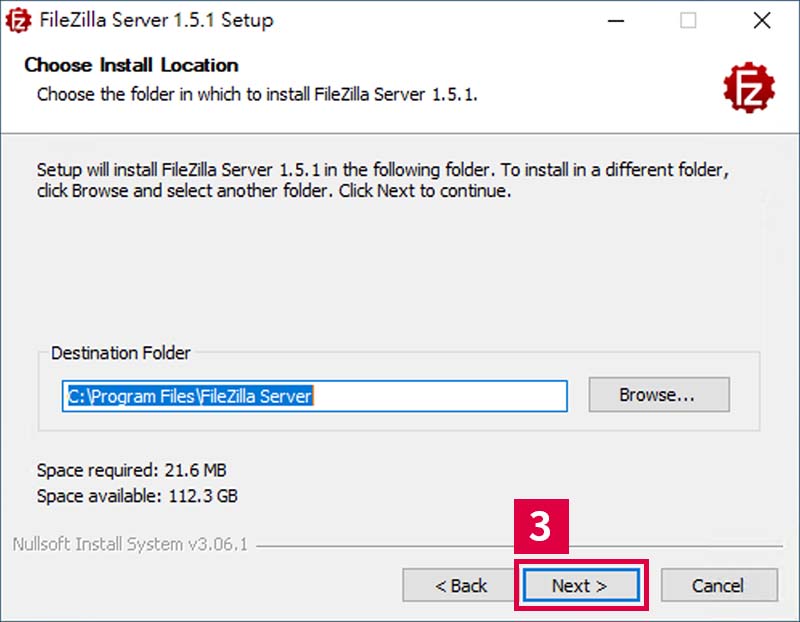Close the FileZilla Server setup window
Viewport: 800px width, 622px height.
click(762, 20)
